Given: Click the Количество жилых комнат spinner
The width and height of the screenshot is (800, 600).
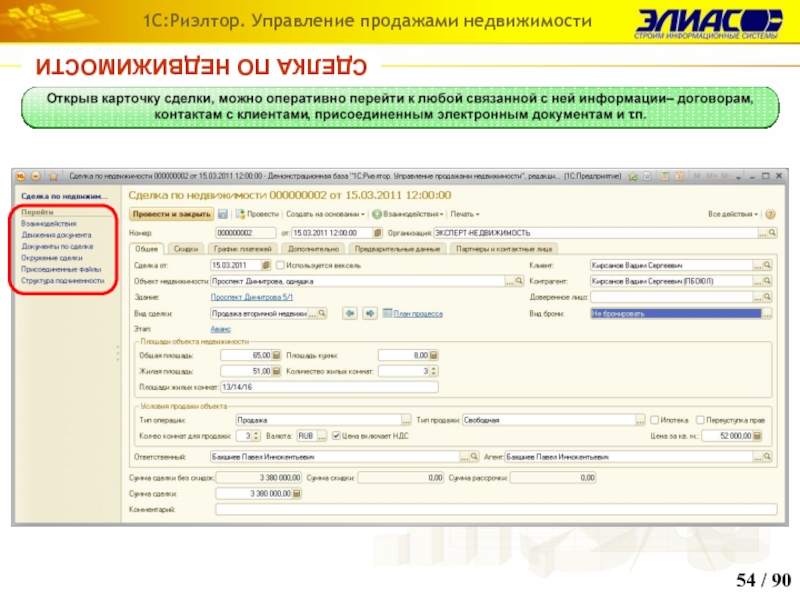Looking at the screenshot, I should [434, 371].
